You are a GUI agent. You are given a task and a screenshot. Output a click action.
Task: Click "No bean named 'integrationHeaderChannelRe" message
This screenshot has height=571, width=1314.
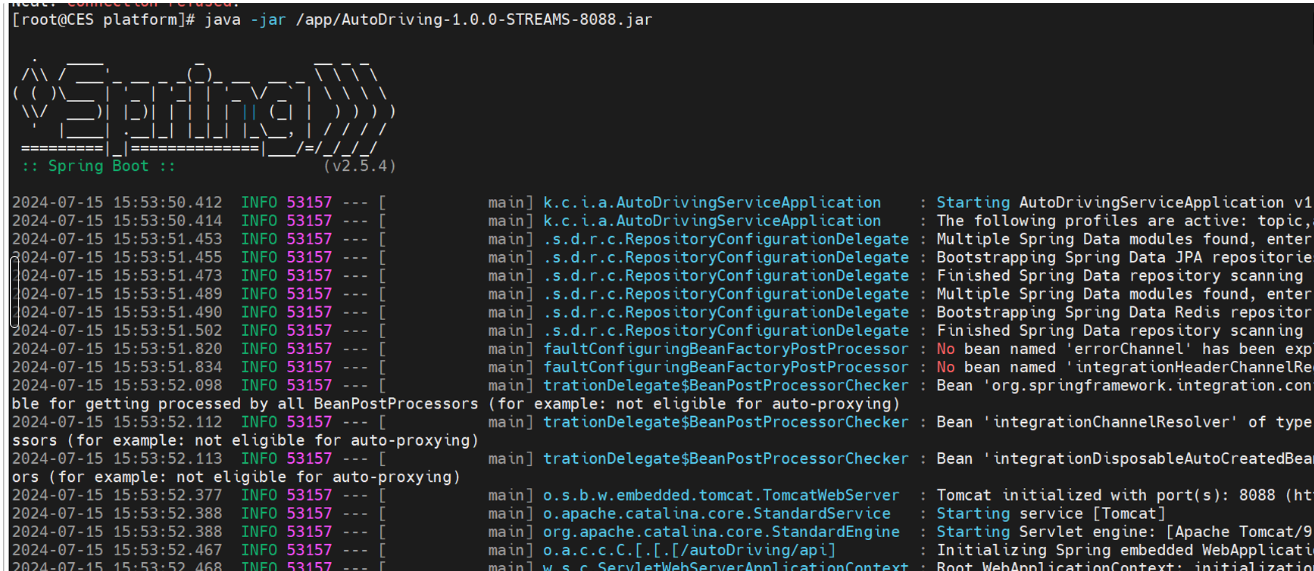(x=1124, y=367)
